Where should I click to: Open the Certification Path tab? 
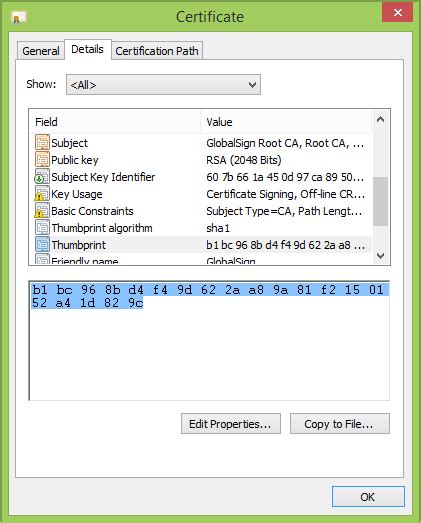pyautogui.click(x=157, y=51)
